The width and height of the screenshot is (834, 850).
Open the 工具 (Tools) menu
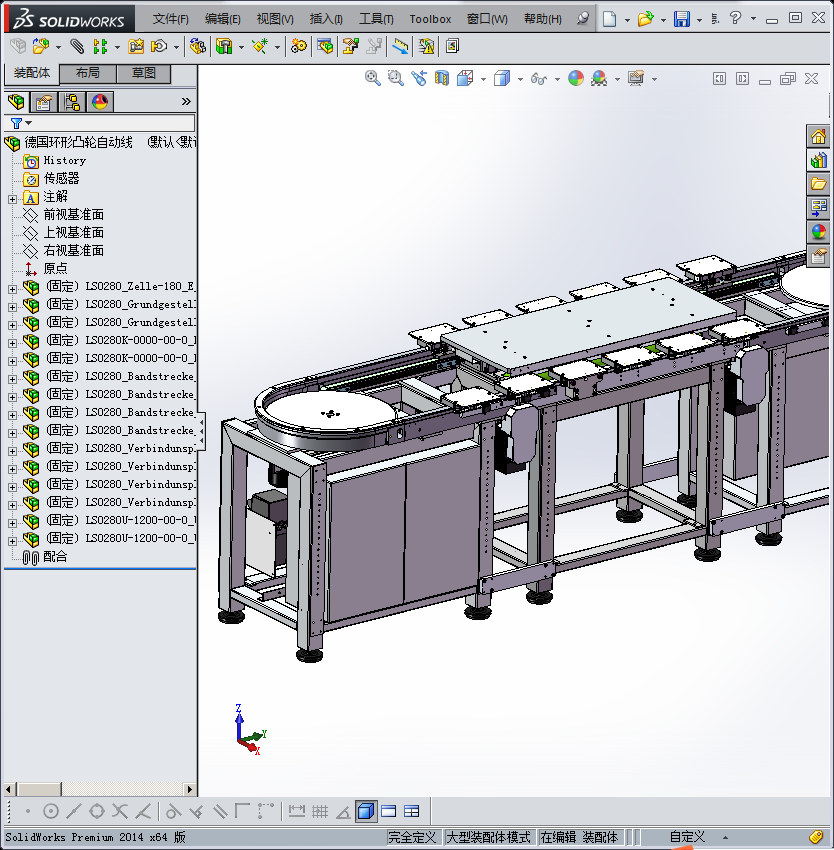(376, 19)
